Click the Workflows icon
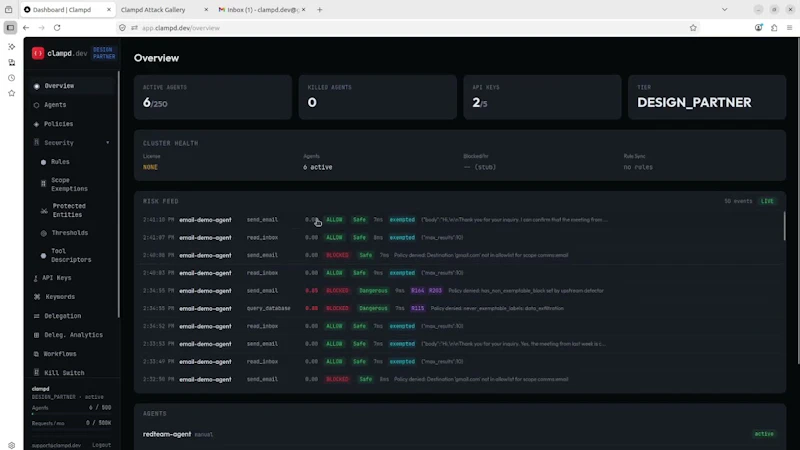Image resolution: width=800 pixels, height=450 pixels. point(36,354)
